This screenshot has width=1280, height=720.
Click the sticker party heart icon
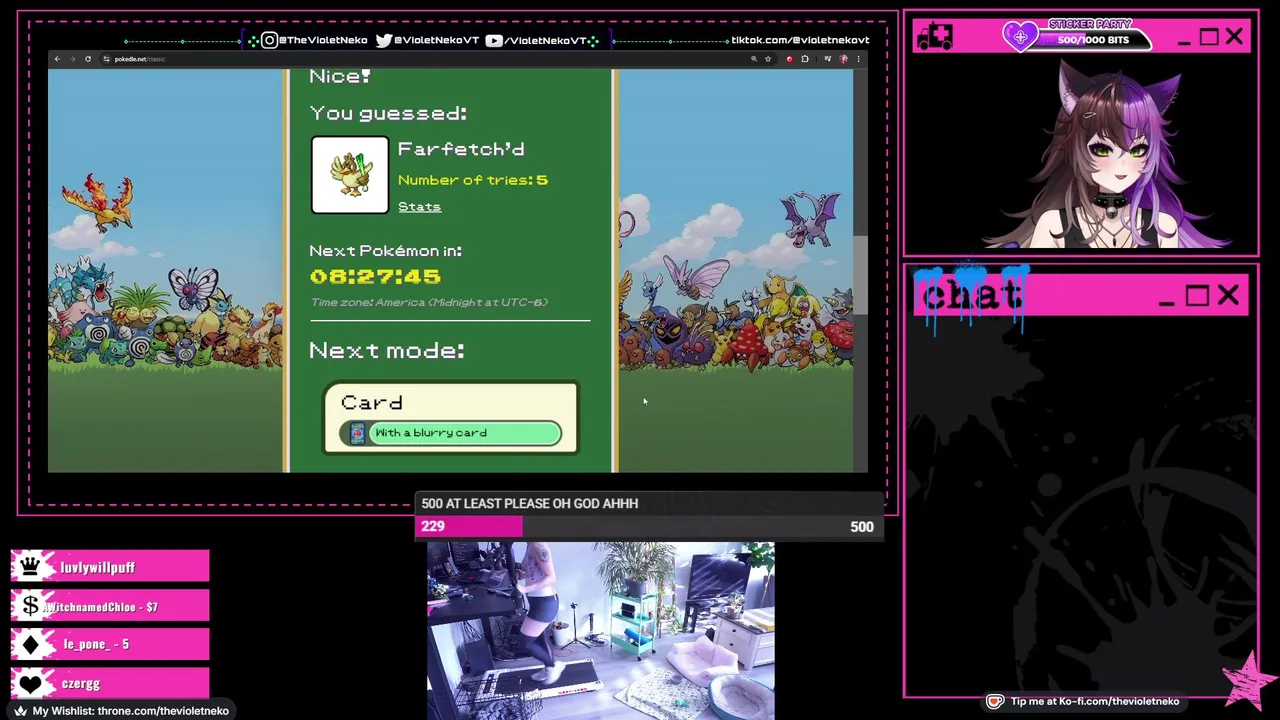tap(1021, 37)
